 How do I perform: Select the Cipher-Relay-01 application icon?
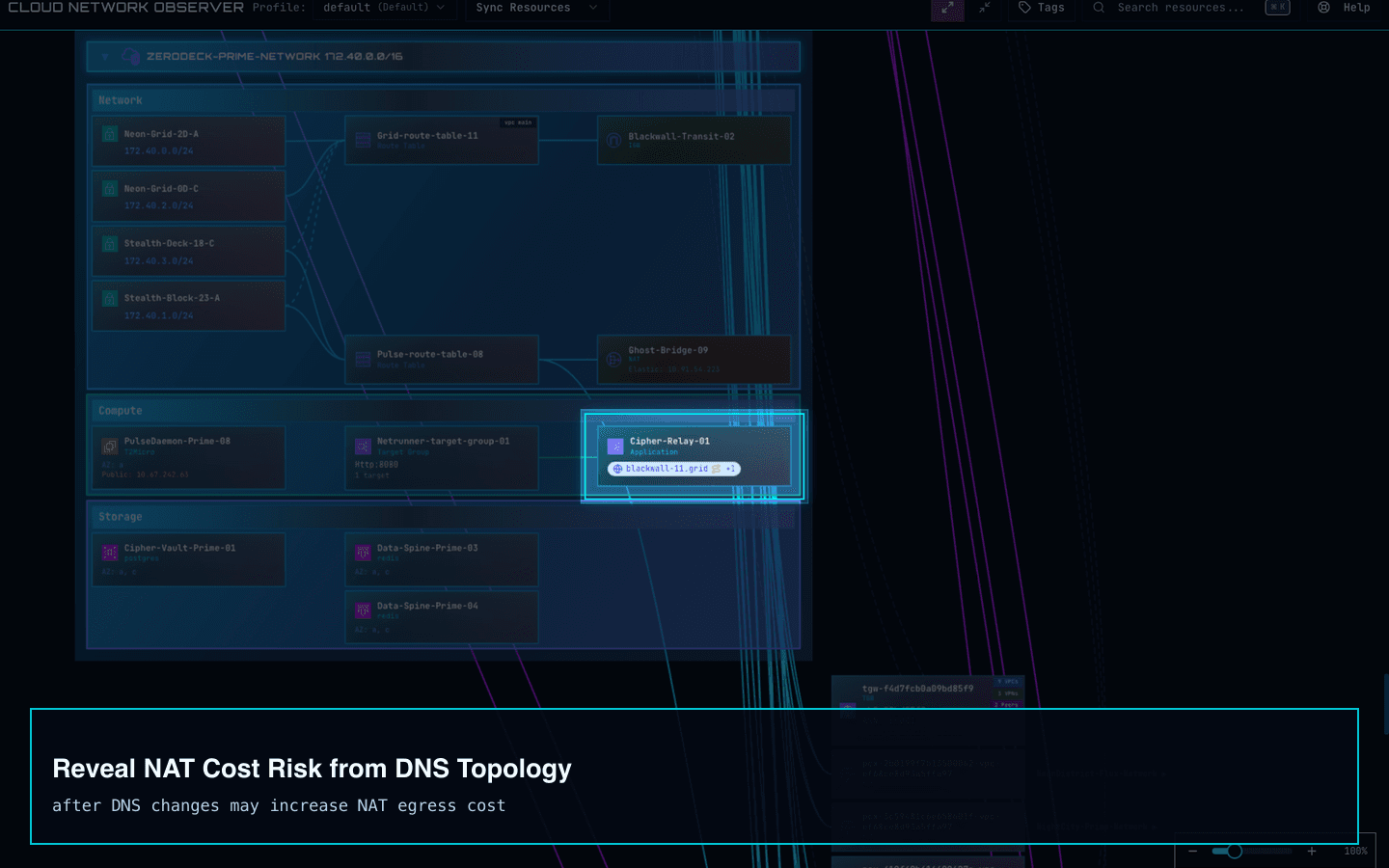[614, 446]
